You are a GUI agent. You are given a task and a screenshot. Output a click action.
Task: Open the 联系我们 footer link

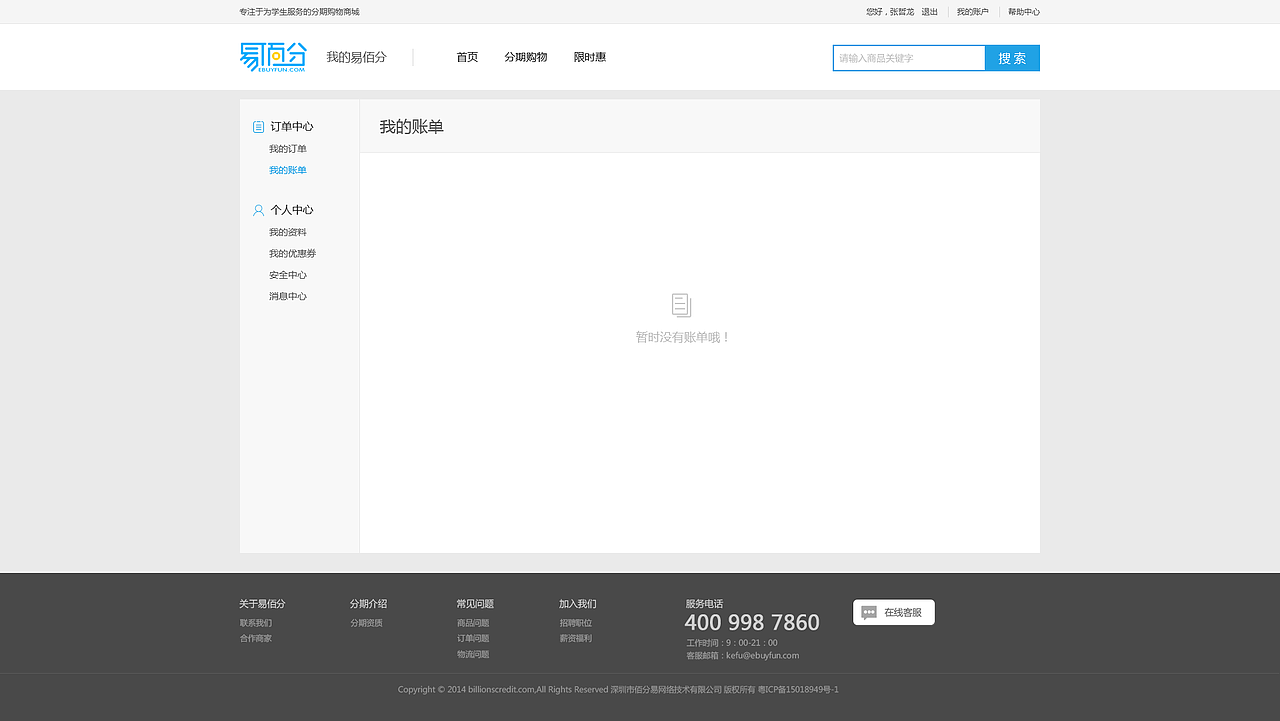click(255, 622)
